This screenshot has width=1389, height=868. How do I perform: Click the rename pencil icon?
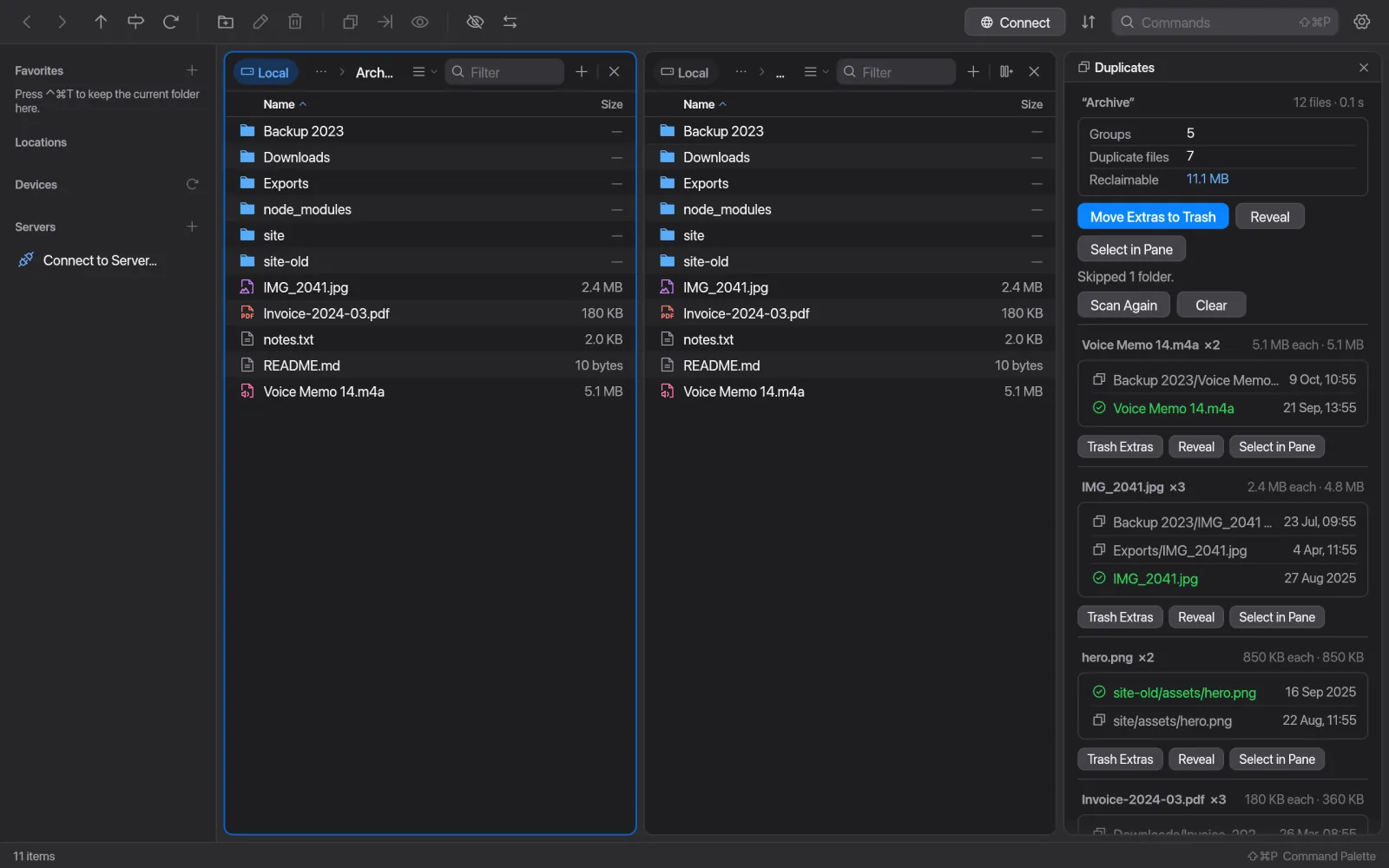(x=260, y=22)
